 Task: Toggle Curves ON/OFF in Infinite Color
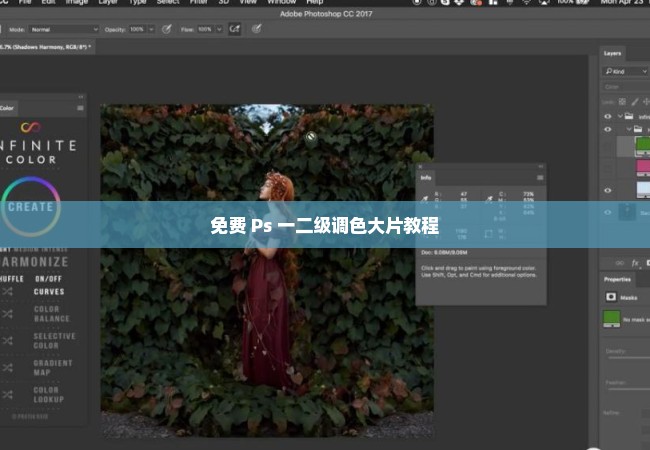[49, 292]
